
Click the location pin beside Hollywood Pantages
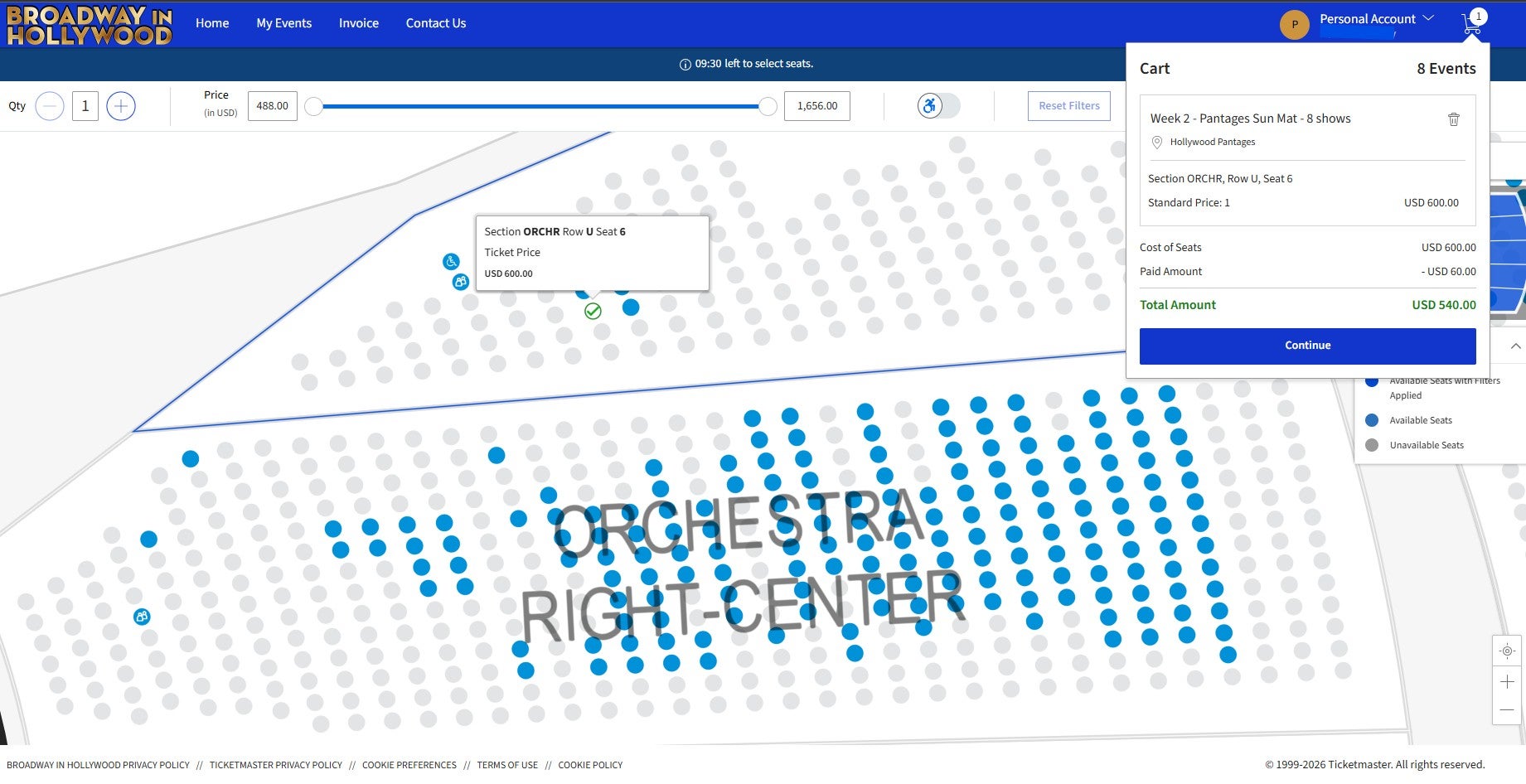point(1157,143)
